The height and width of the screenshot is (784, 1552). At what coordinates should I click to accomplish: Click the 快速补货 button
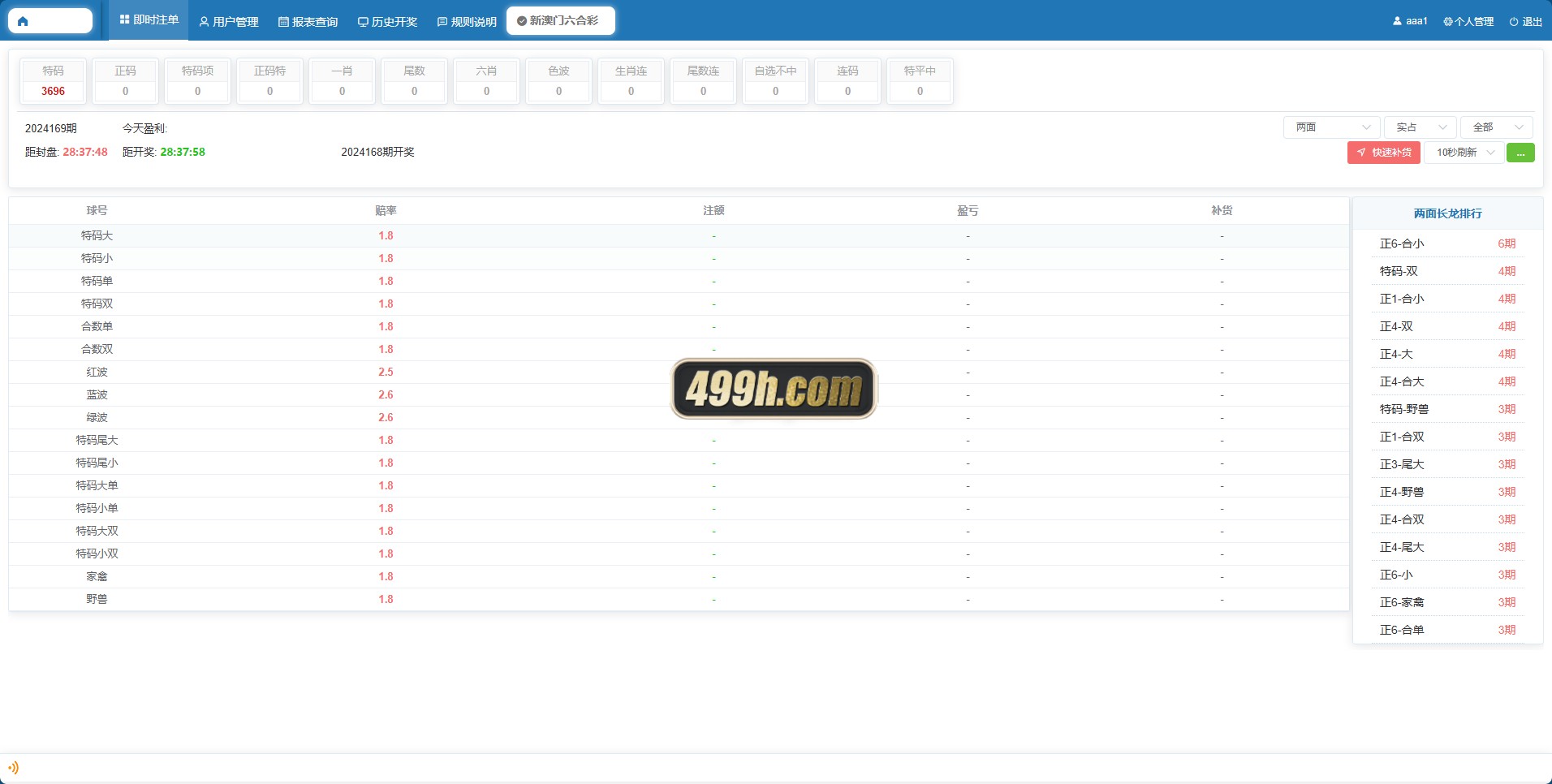[1383, 153]
